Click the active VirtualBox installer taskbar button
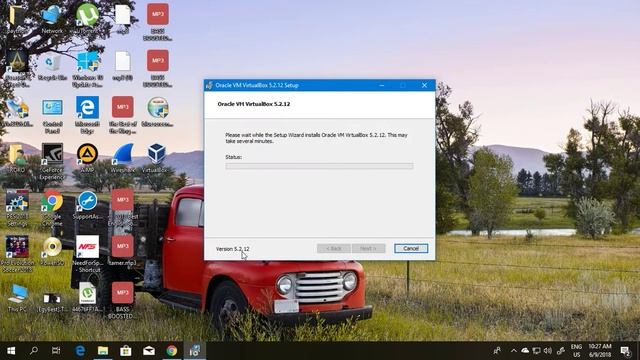Viewport: 640px width, 360px height. click(x=195, y=351)
